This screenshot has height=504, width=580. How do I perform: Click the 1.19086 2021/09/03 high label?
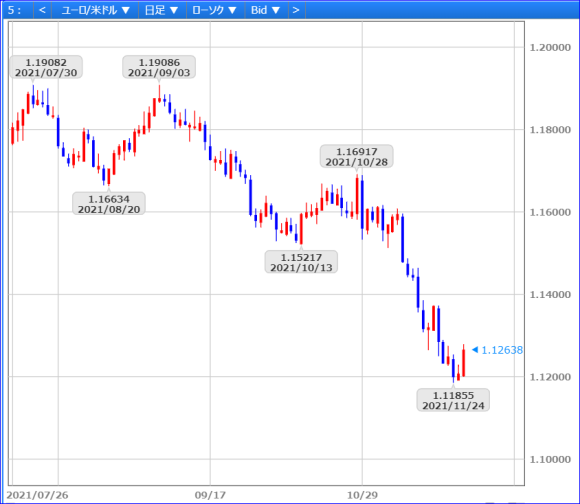(159, 67)
